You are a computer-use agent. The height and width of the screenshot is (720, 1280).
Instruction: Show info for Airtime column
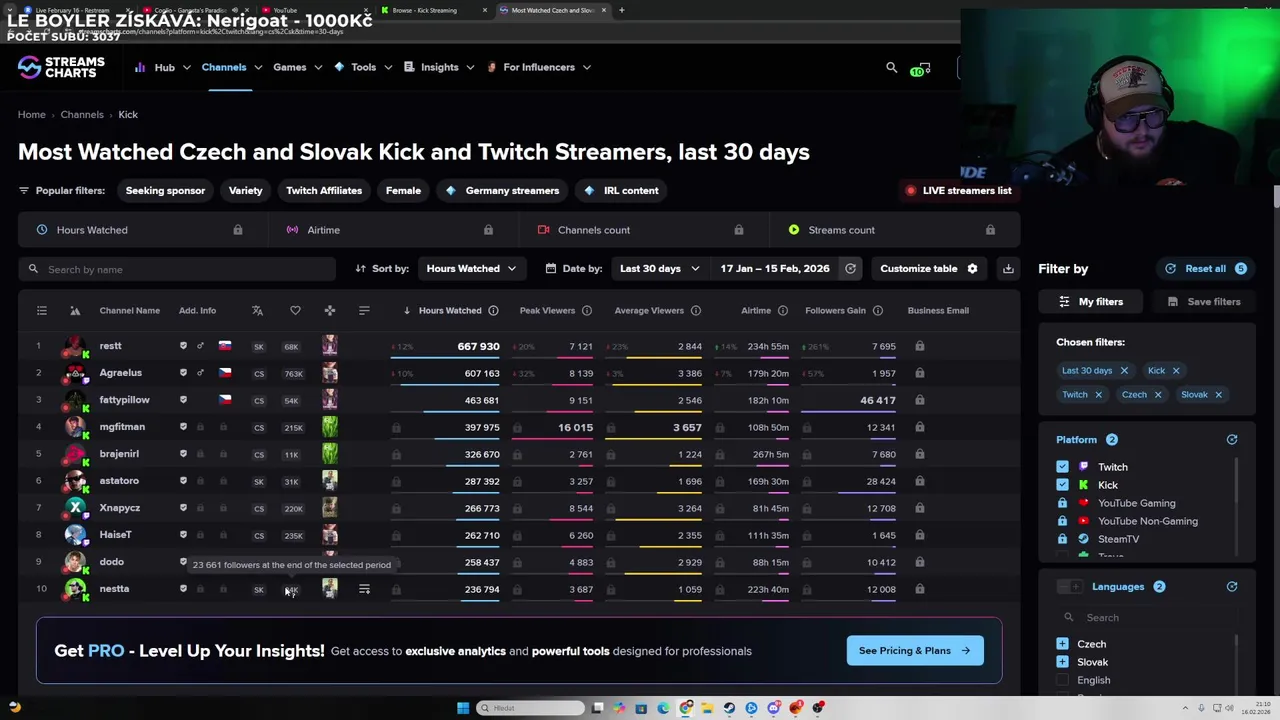pyautogui.click(x=783, y=311)
